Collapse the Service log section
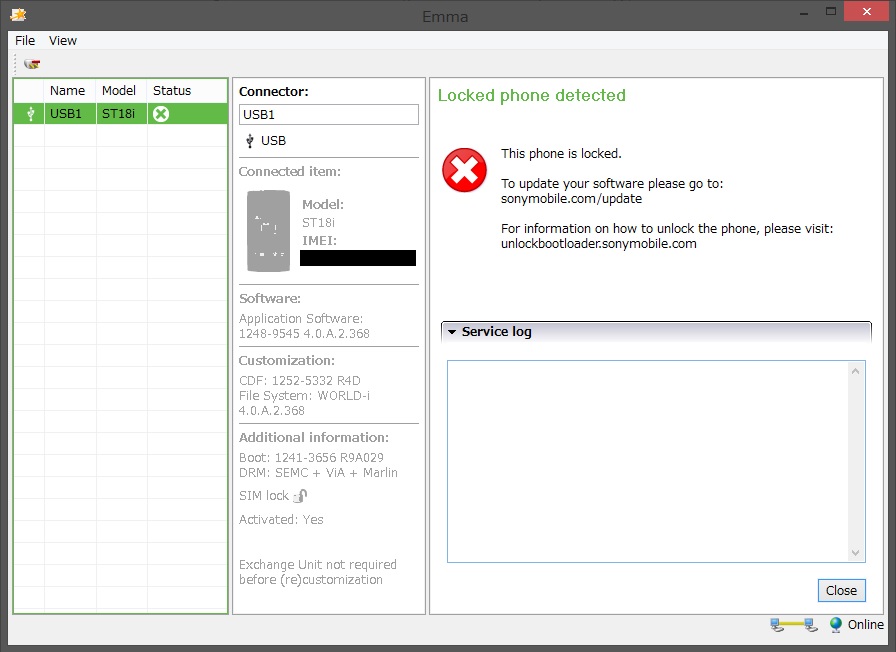Screen dimensions: 896x652 click(452, 331)
